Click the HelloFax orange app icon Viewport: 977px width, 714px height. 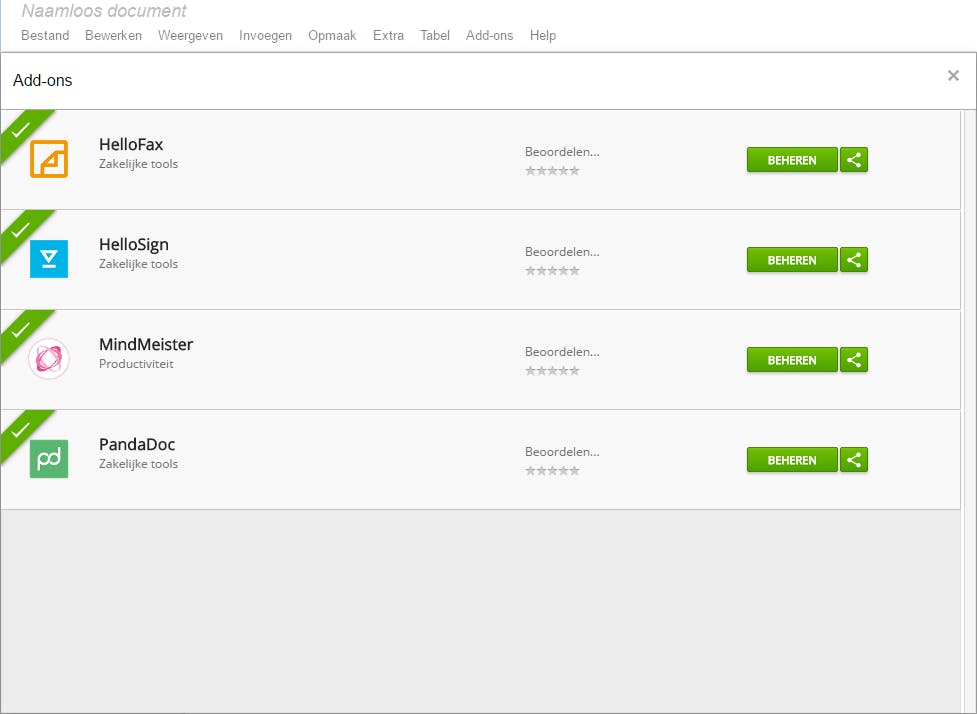tap(49, 159)
